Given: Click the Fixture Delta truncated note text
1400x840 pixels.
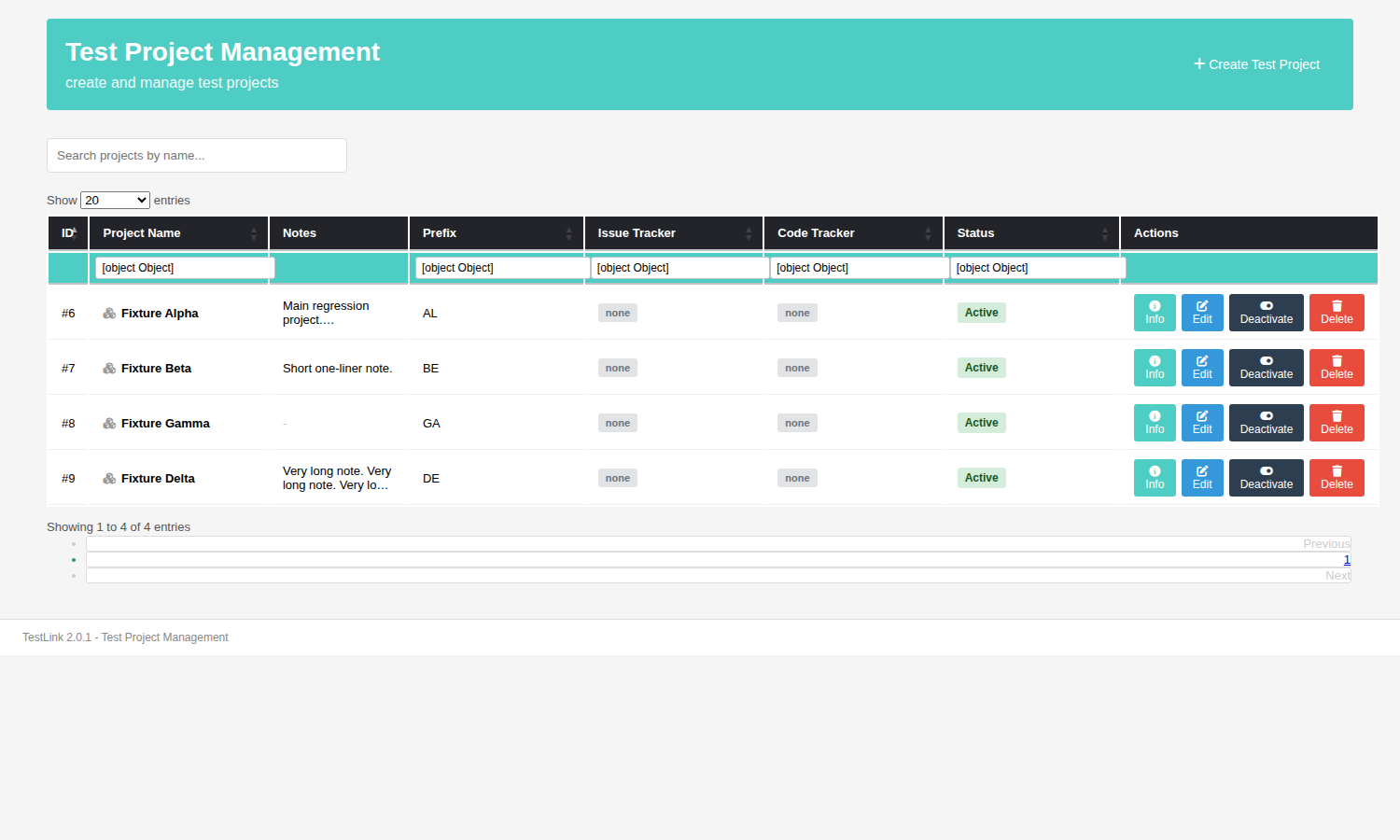Looking at the screenshot, I should 337,478.
